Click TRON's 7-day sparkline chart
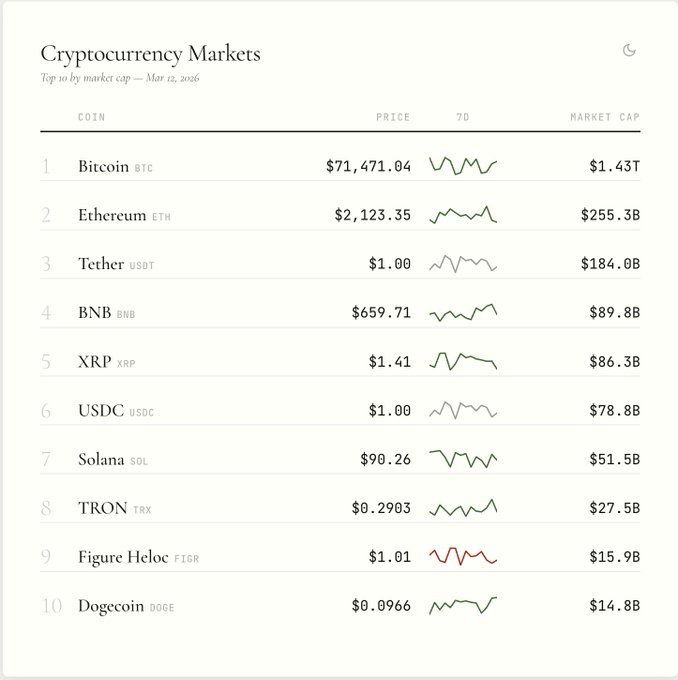The height and width of the screenshot is (680, 678). (463, 508)
